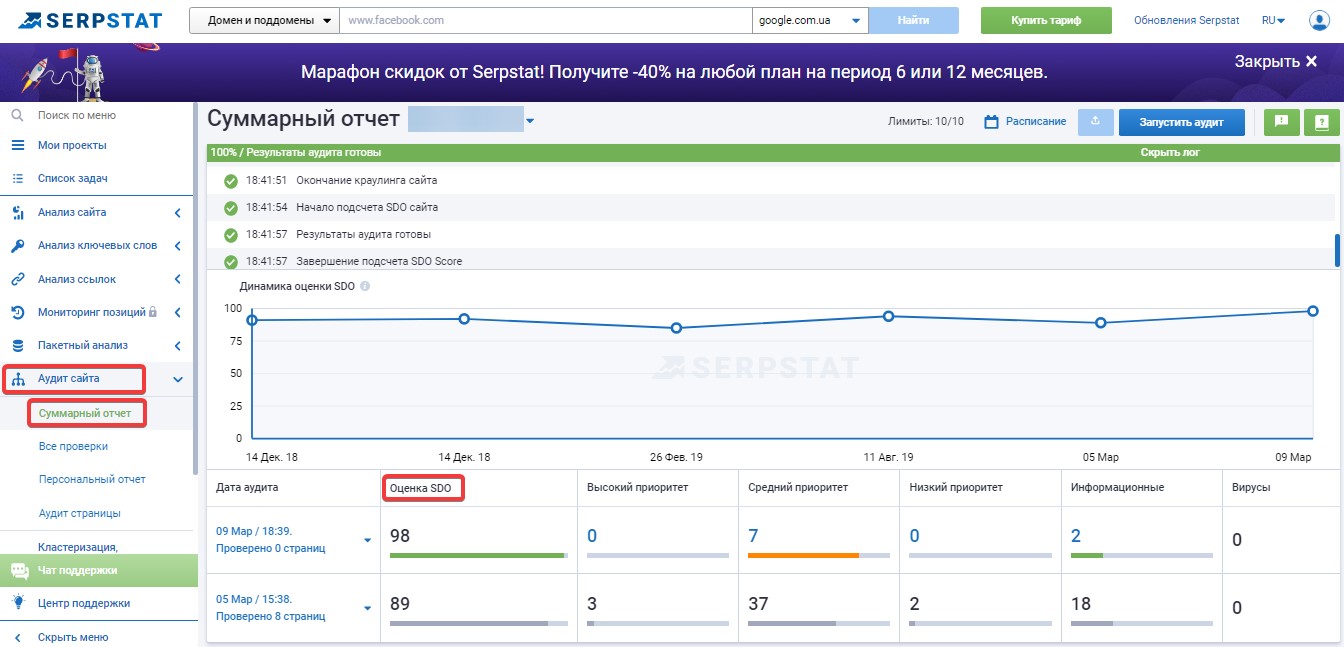Click the Аудит сайта sitemap icon
Image resolution: width=1344 pixels, height=647 pixels.
tap(18, 379)
